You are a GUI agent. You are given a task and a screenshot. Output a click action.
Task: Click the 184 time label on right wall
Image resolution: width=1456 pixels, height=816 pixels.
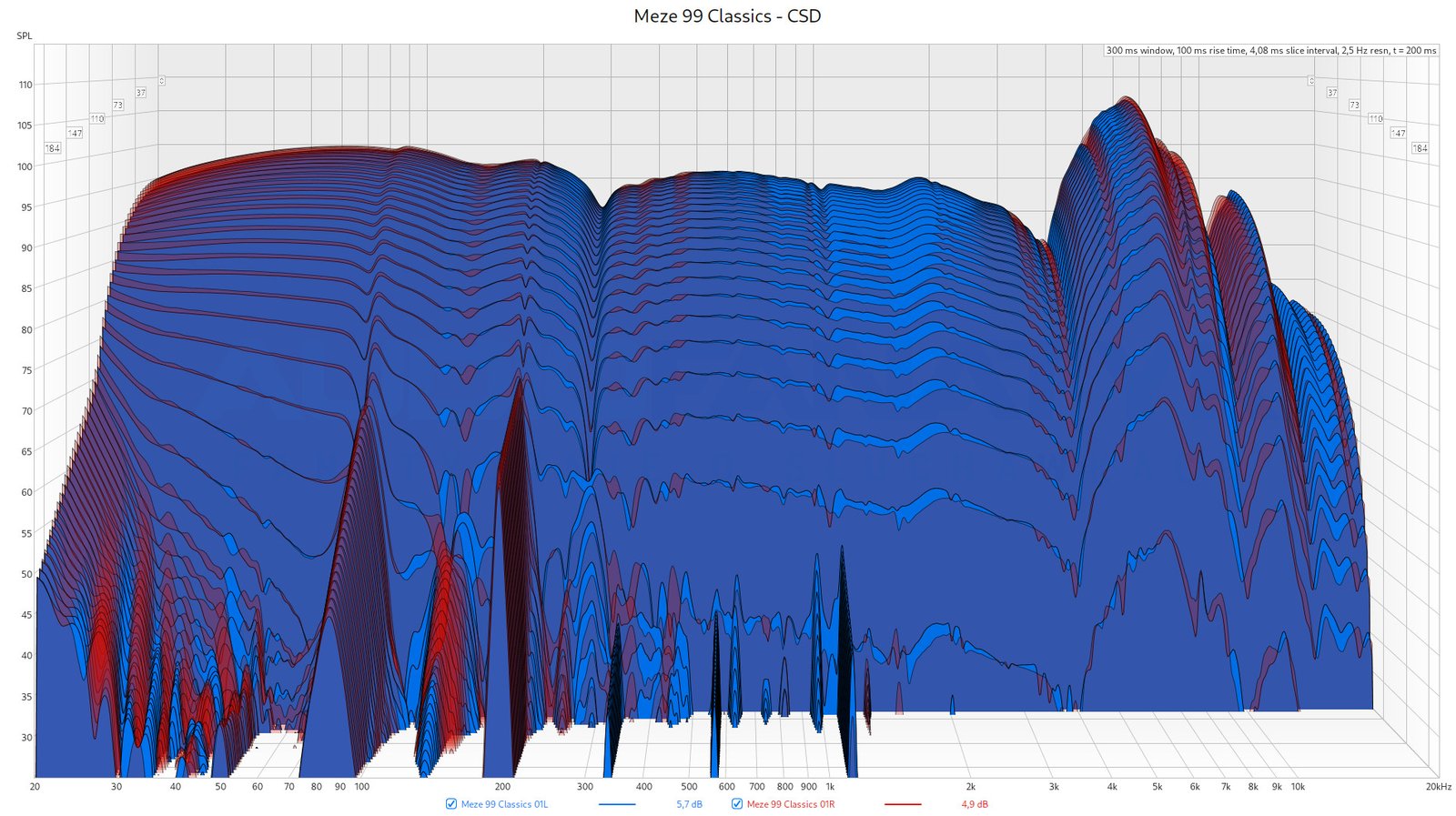pyautogui.click(x=1420, y=148)
